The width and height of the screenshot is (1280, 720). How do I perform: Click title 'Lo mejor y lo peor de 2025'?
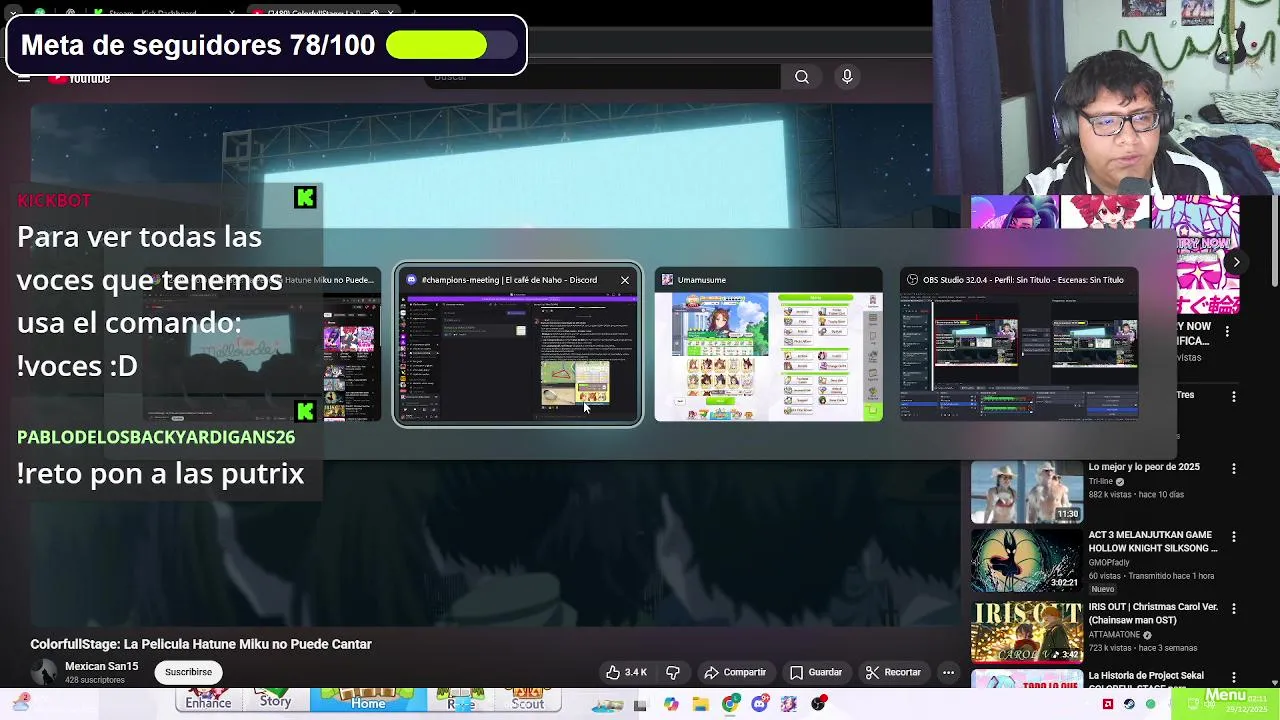[x=1144, y=467]
